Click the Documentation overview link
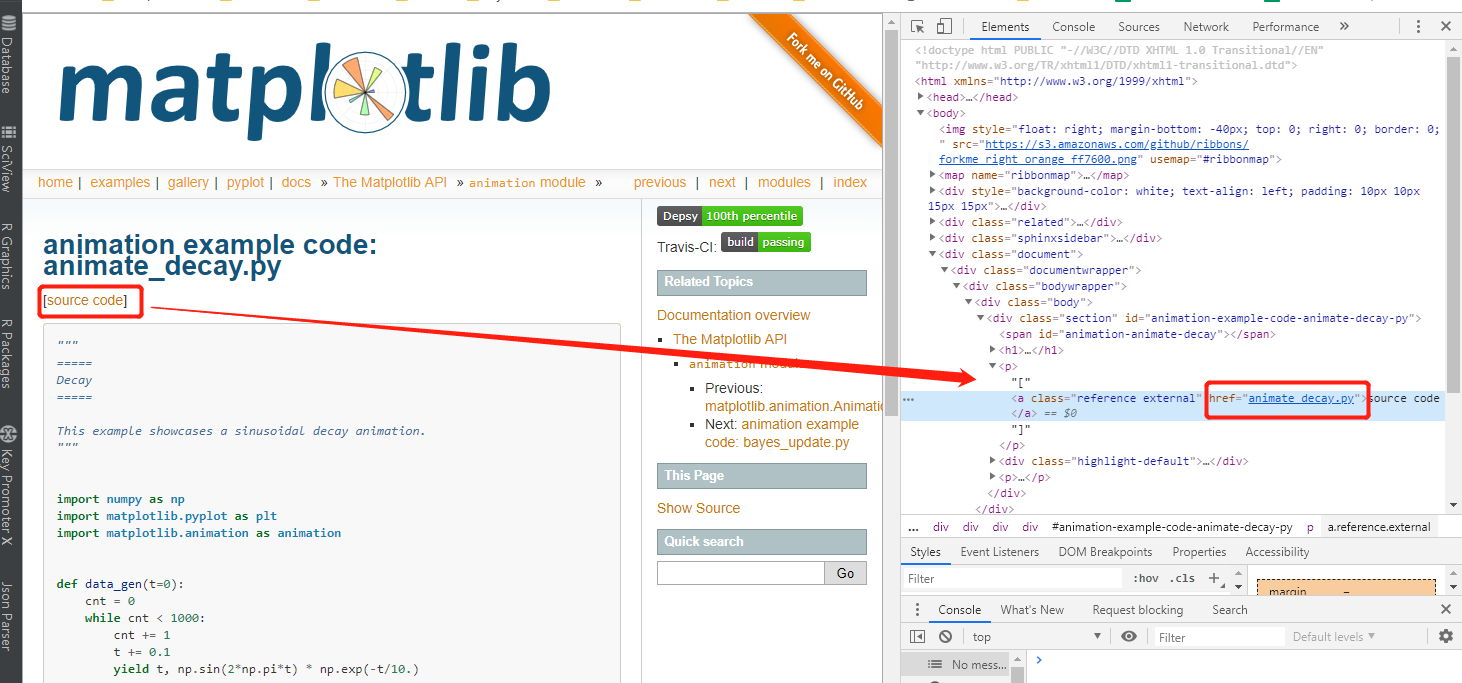The height and width of the screenshot is (683, 1462). click(x=733, y=315)
